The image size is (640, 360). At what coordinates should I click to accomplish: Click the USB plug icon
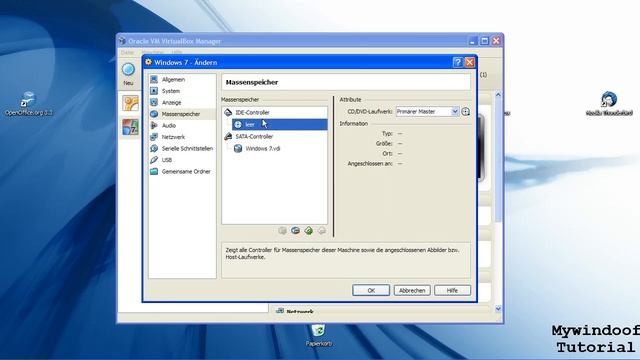154,160
